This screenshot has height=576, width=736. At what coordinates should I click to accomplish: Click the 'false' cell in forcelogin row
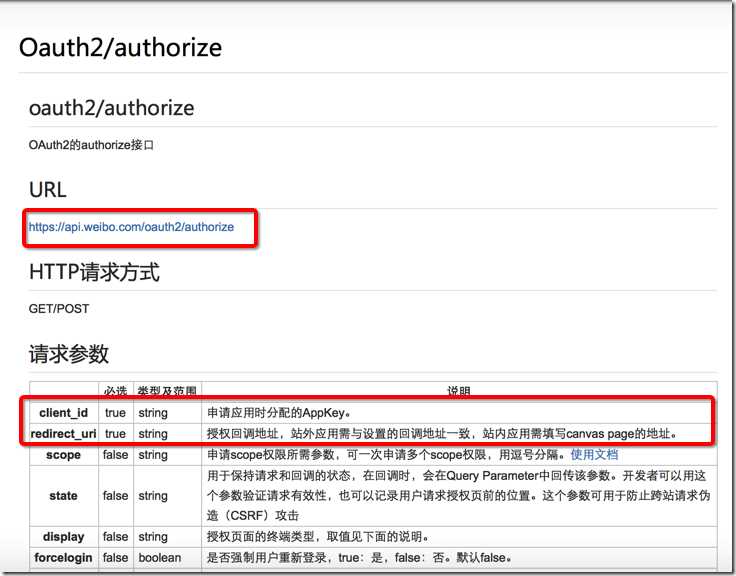[116, 558]
